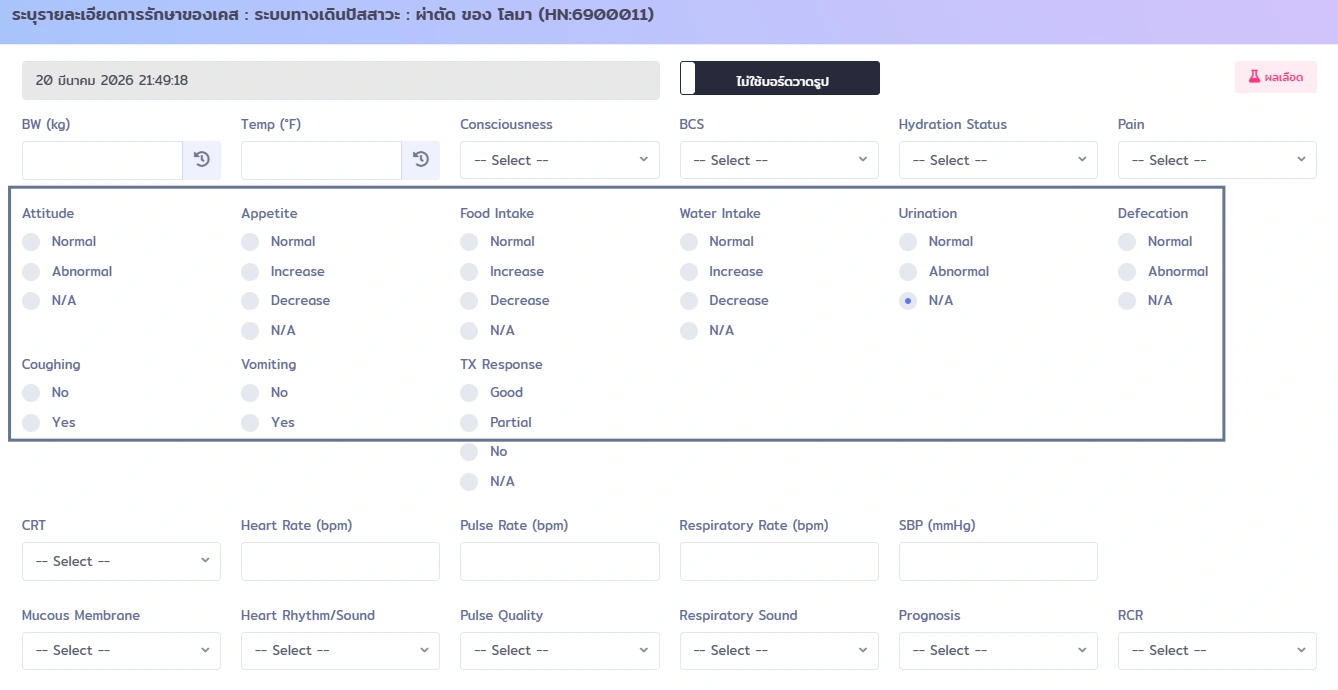This screenshot has width=1338, height=690.
Task: Select No for Coughing
Action: tap(32, 393)
